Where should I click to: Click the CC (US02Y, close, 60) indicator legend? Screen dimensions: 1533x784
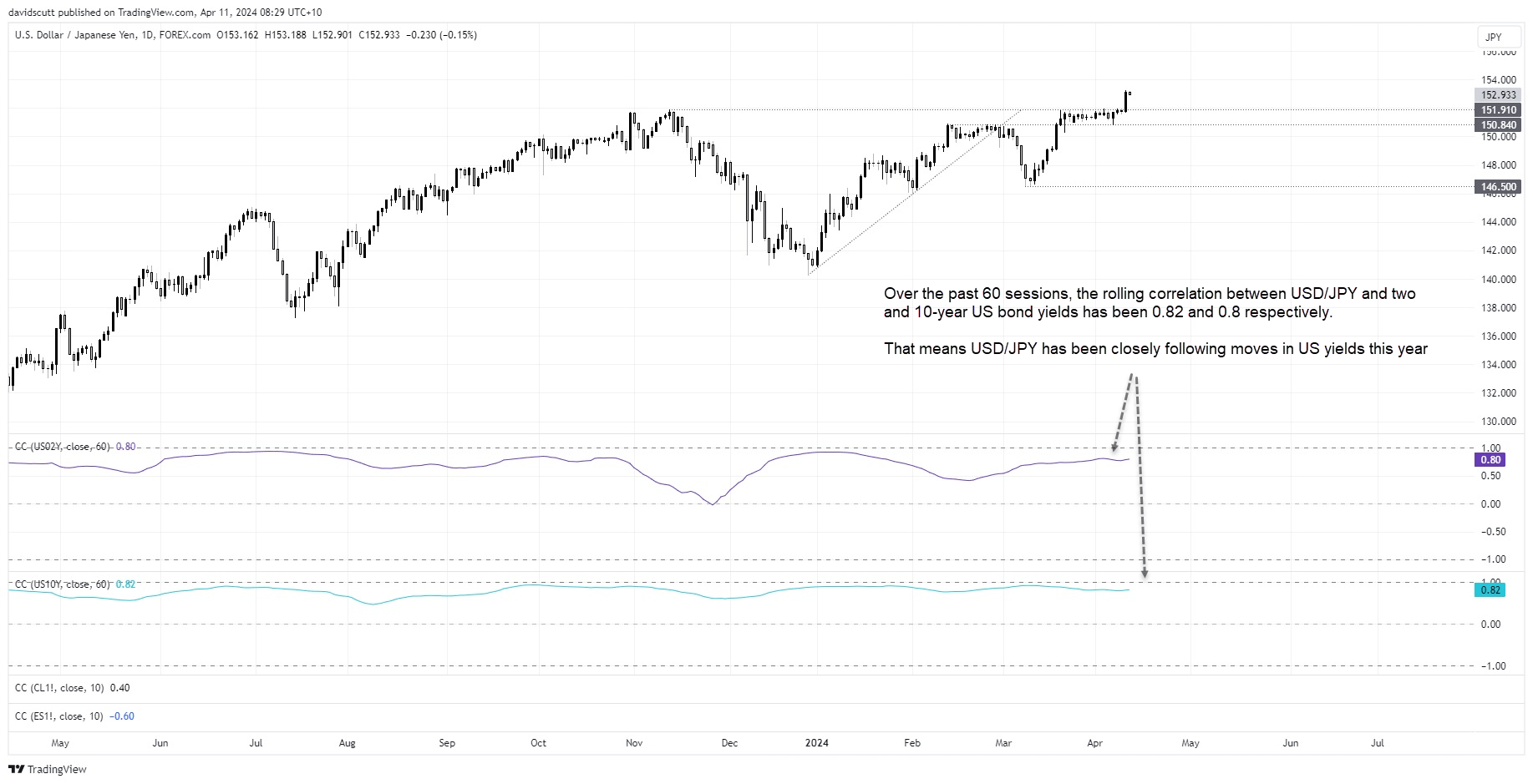(x=63, y=447)
